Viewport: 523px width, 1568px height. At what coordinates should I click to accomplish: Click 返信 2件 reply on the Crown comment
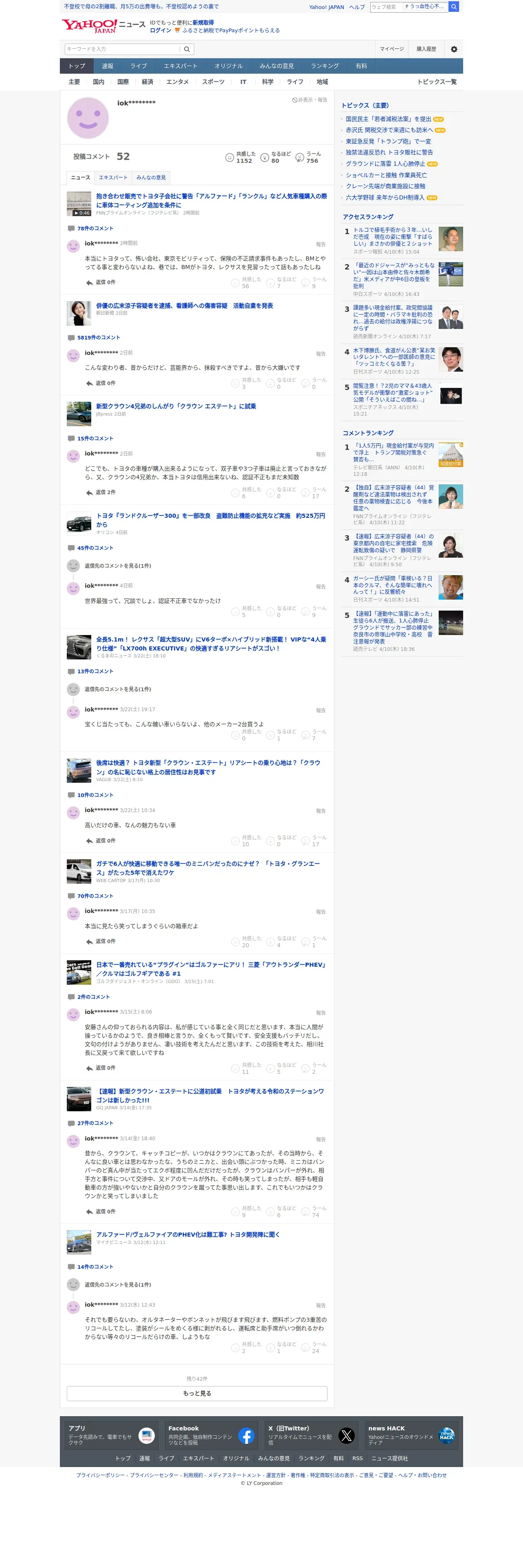click(101, 493)
